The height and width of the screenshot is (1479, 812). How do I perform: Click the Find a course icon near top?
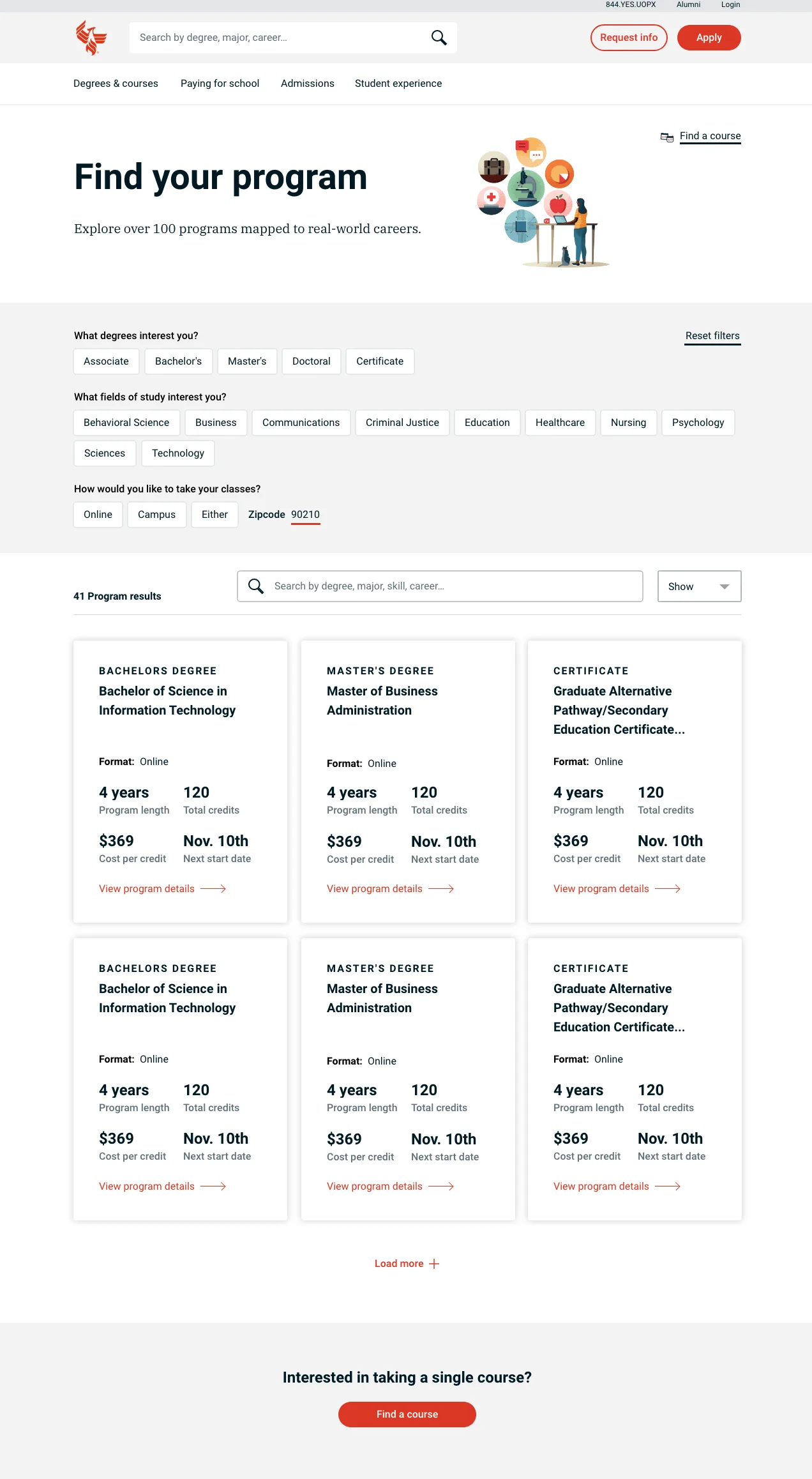point(667,137)
